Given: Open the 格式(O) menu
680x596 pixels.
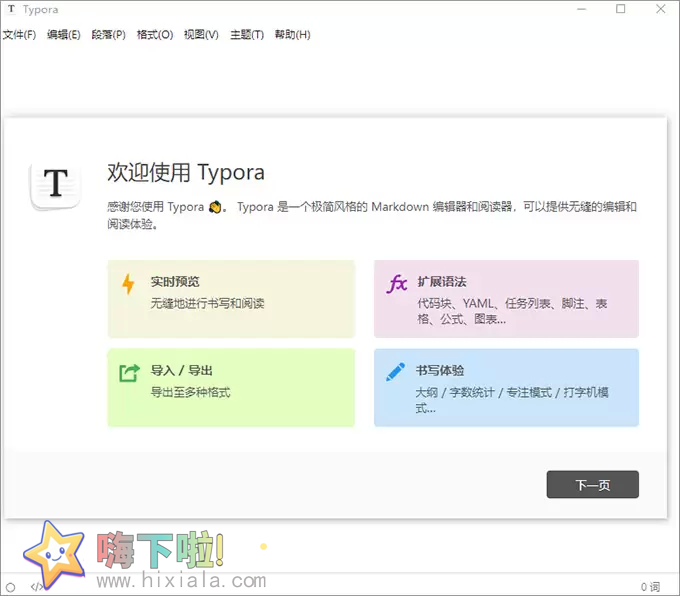Looking at the screenshot, I should point(155,35).
